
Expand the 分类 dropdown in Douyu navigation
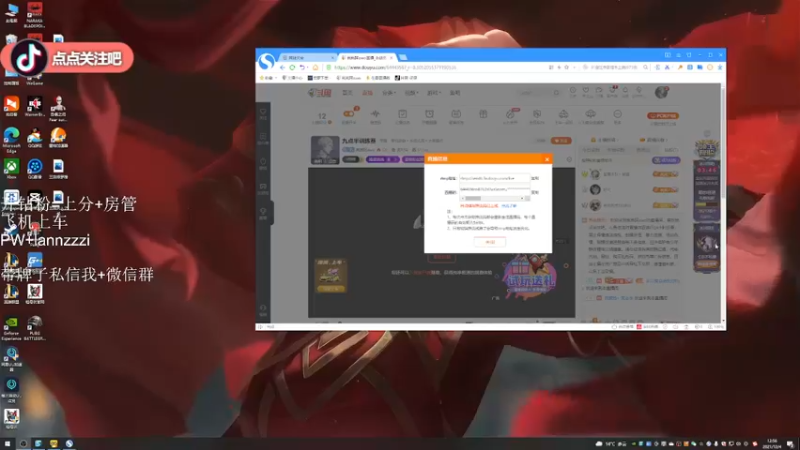coord(389,93)
